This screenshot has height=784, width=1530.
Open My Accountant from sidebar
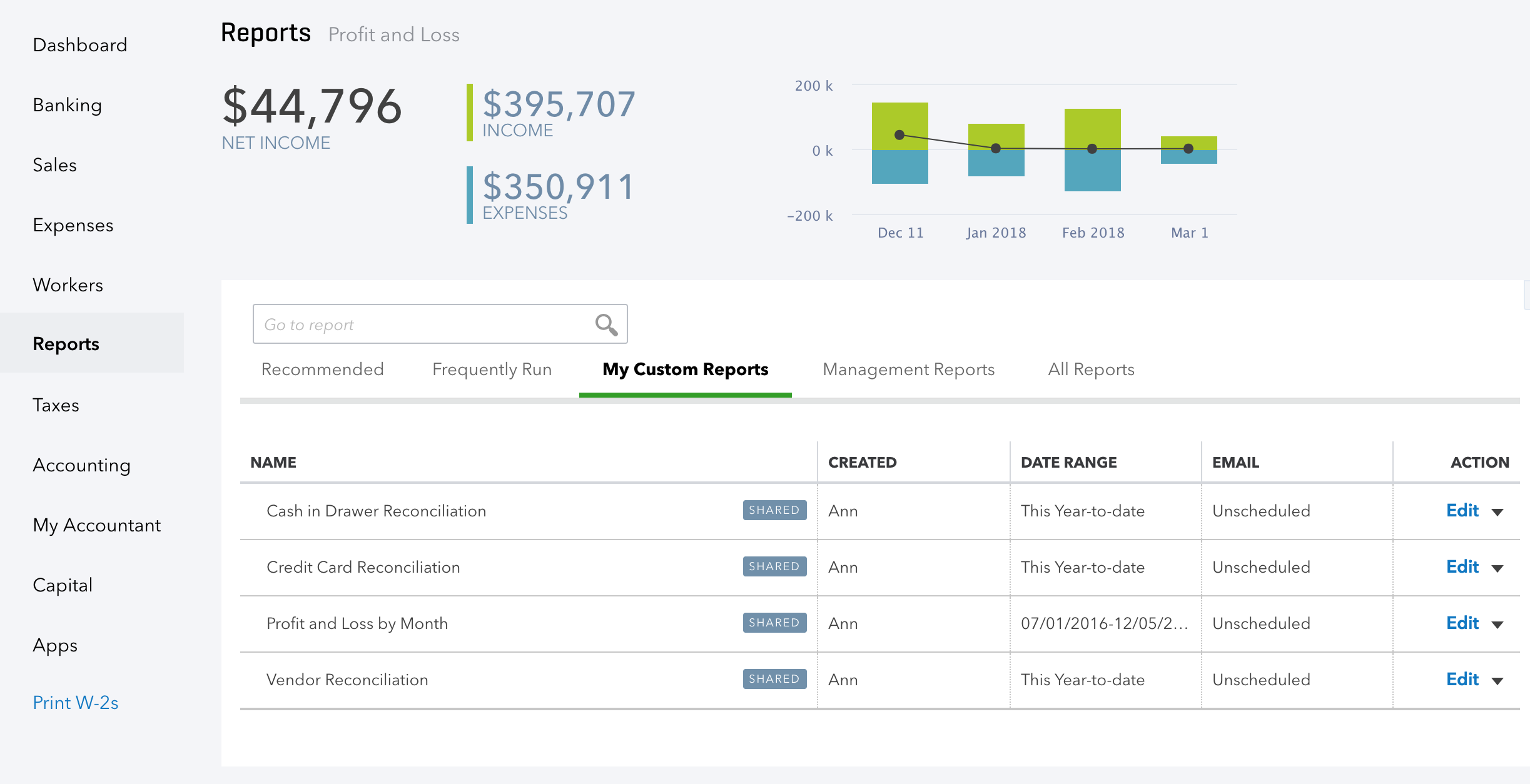pos(96,525)
